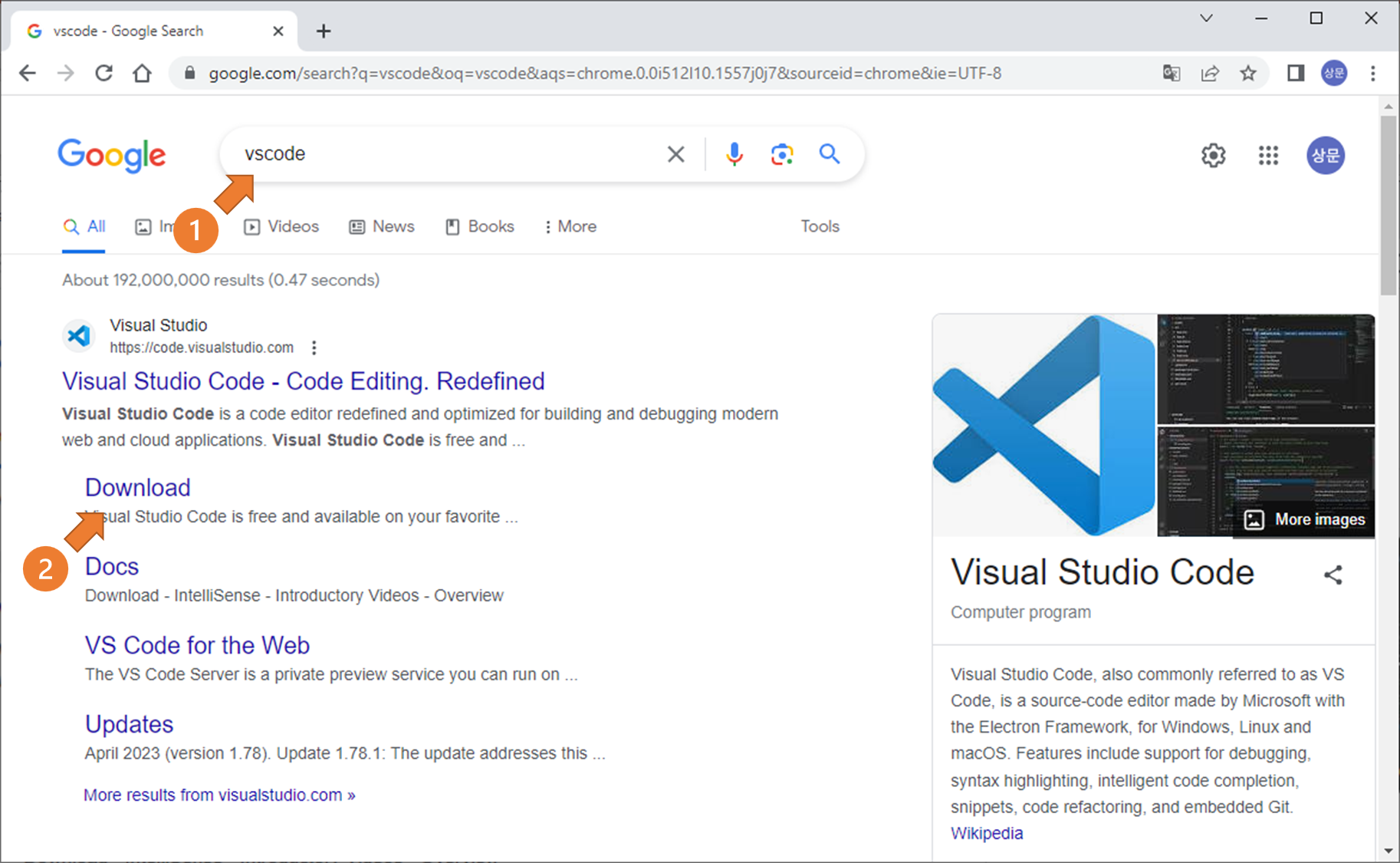
Task: Clear the search box with the X icon
Action: (675, 154)
